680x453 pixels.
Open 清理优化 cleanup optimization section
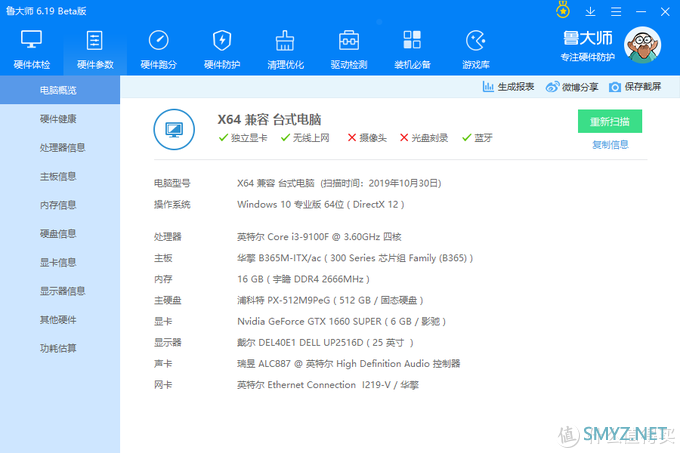[x=285, y=50]
